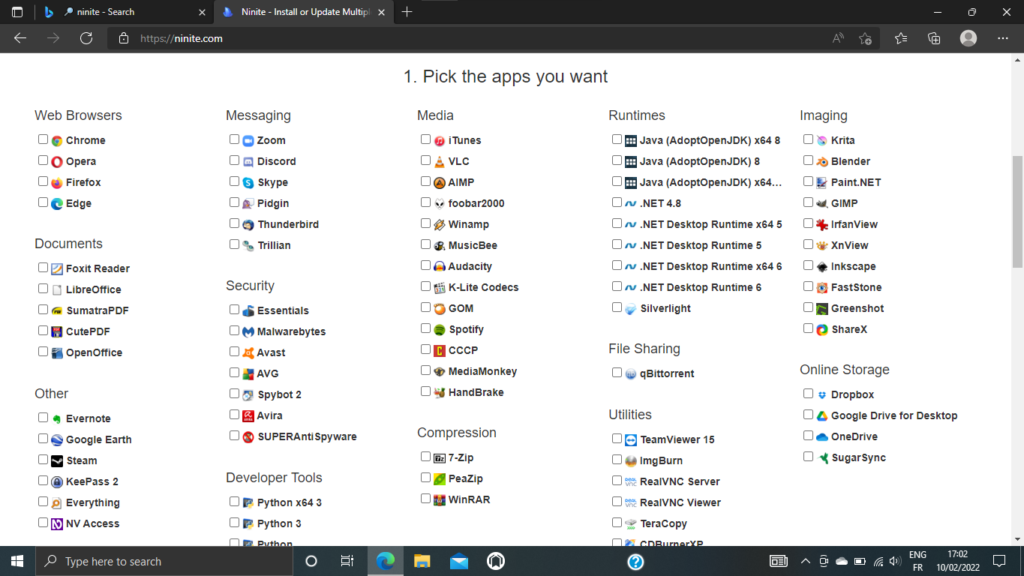Click the Foxit Reader icon
The image size is (1024, 576).
[57, 268]
